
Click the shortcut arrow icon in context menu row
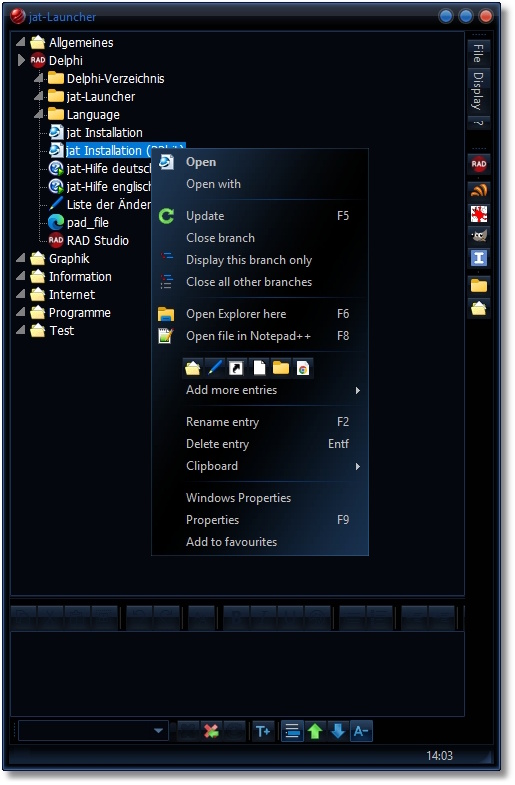[x=236, y=368]
